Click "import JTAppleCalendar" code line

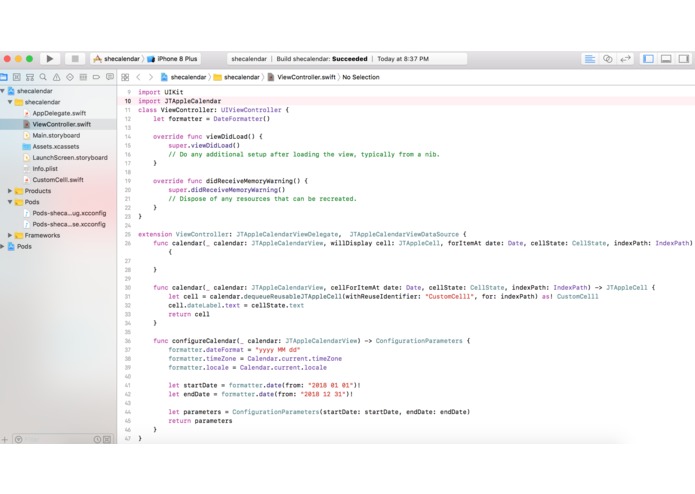pyautogui.click(x=180, y=101)
